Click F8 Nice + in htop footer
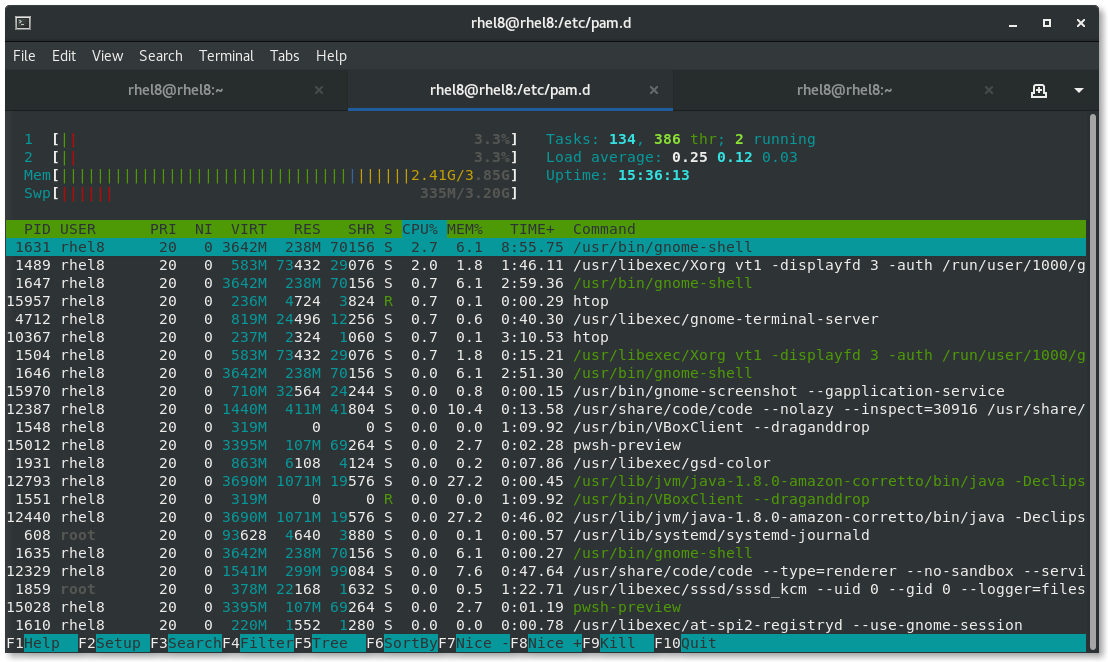 (546, 643)
